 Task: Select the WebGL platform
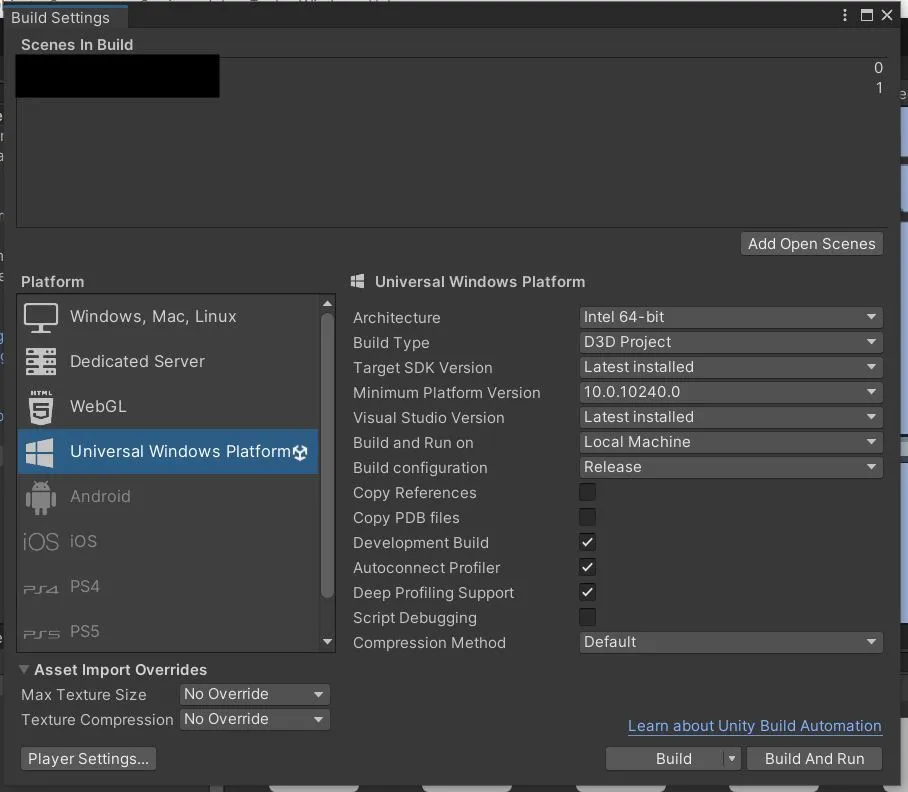pyautogui.click(x=168, y=407)
